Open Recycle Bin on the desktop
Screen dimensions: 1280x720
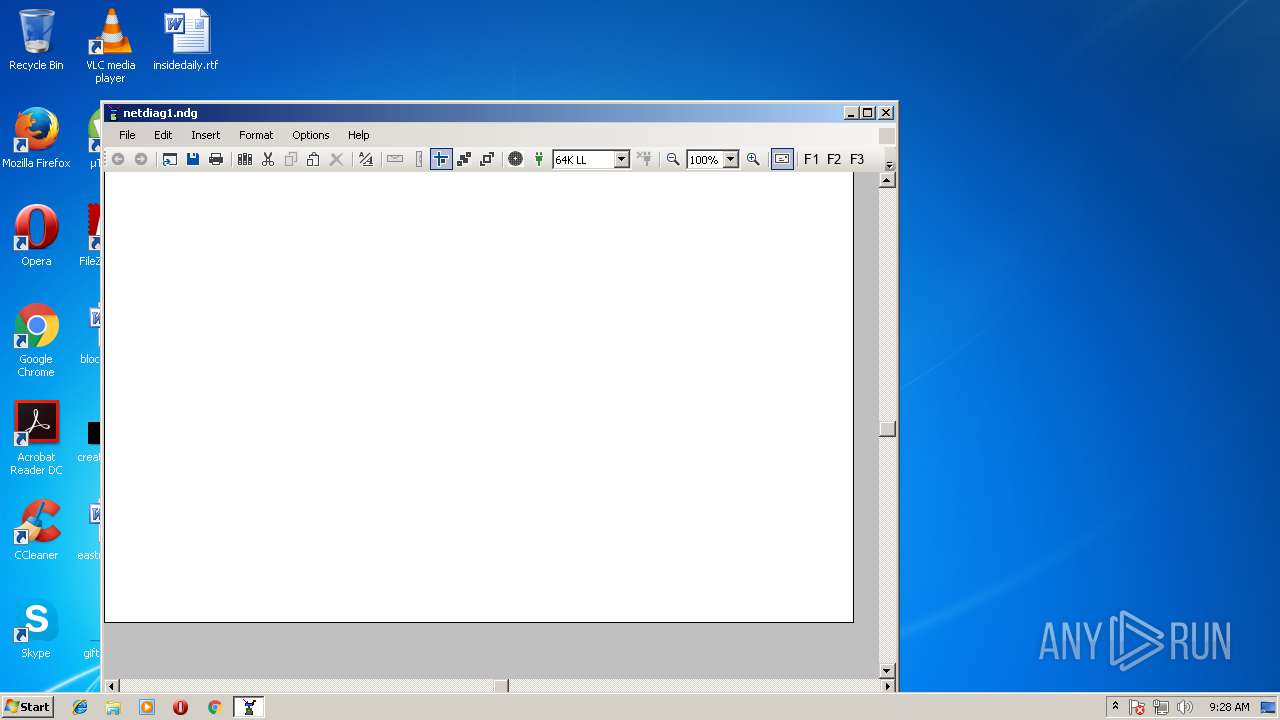pyautogui.click(x=36, y=40)
